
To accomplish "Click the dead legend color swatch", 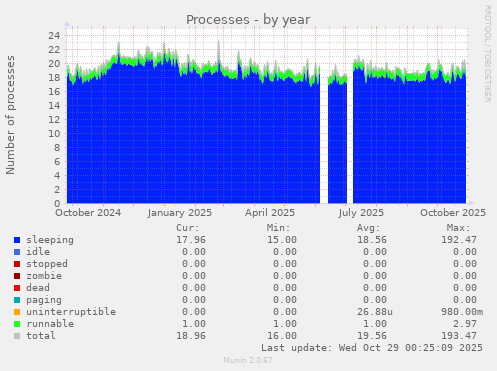I will pos(17,288).
